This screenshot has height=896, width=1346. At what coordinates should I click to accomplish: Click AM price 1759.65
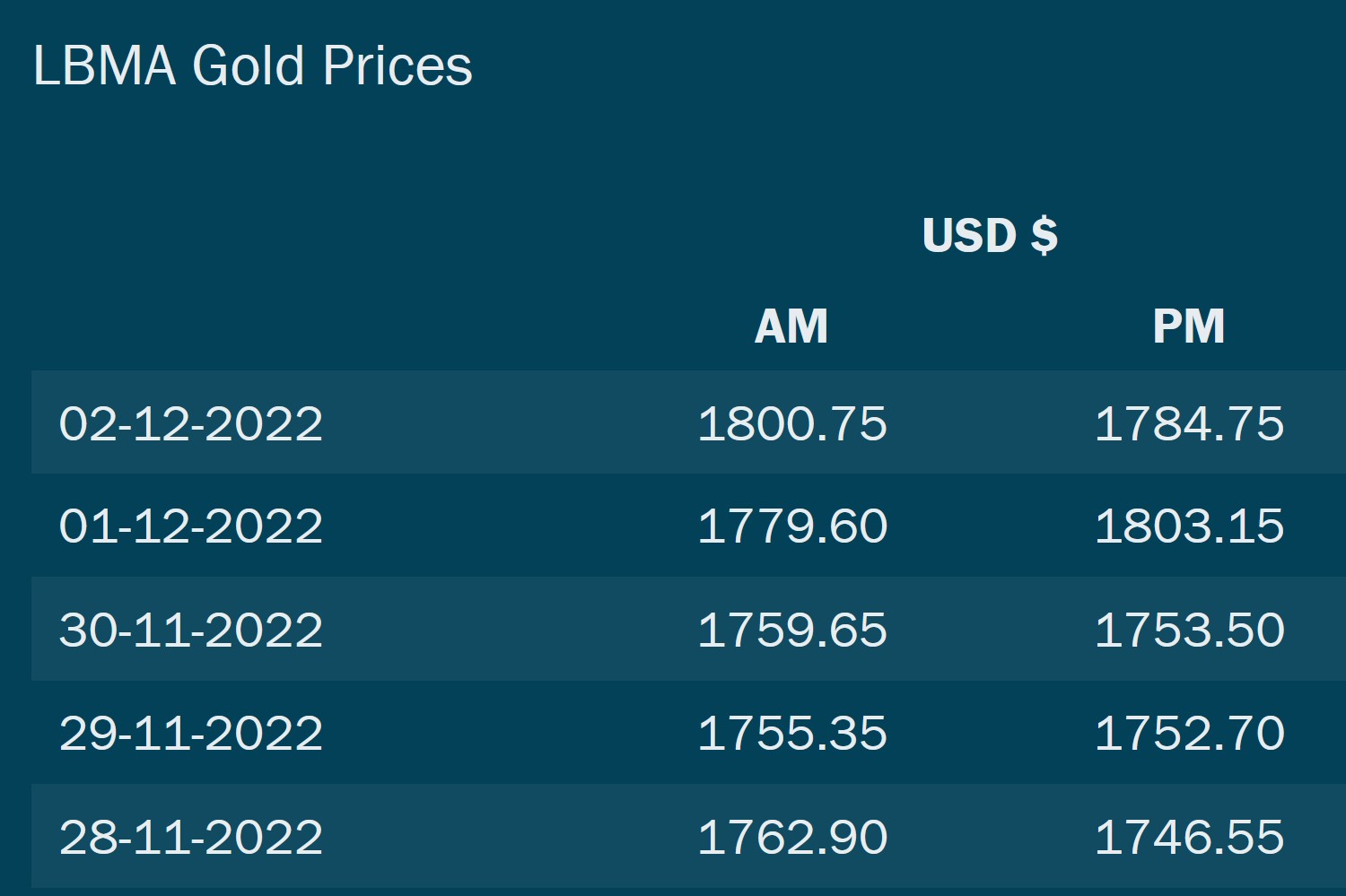(x=792, y=630)
